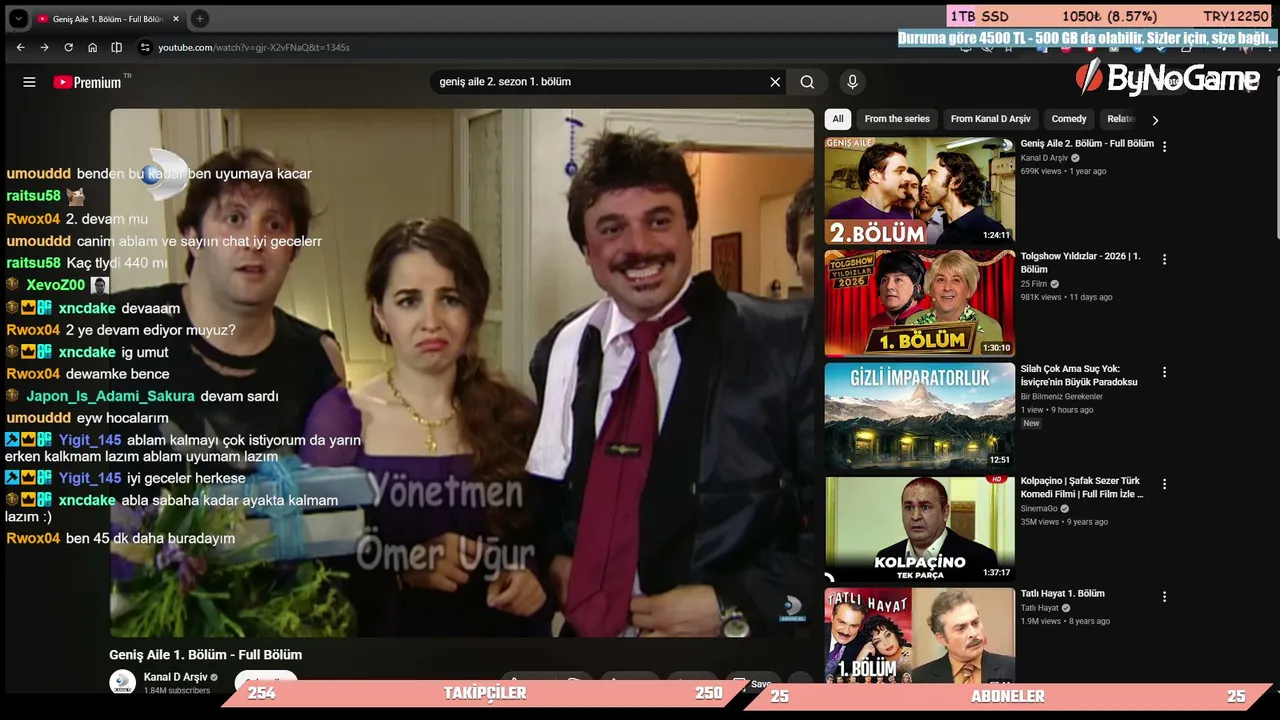Play the Geniş Aile 2.Bölüm thumbnail
This screenshot has height=720, width=1280.
(x=919, y=191)
